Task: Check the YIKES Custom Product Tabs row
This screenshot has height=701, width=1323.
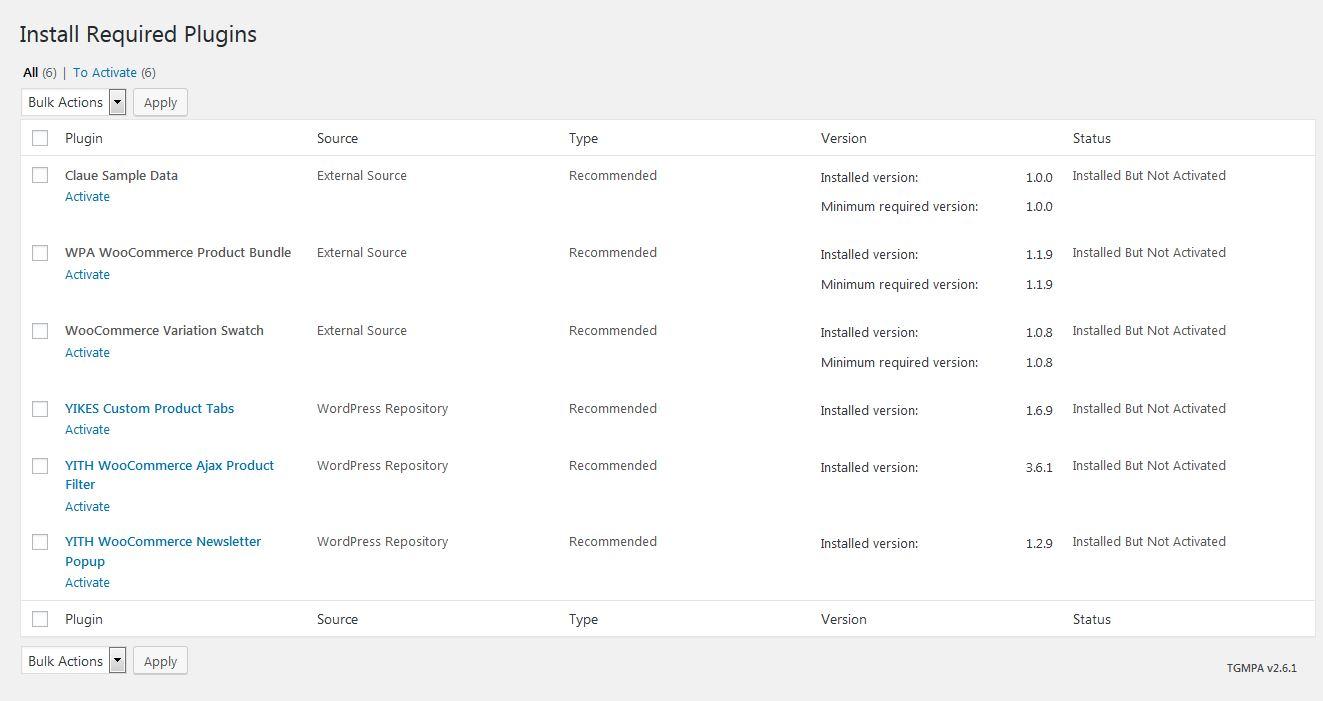Action: pos(40,409)
